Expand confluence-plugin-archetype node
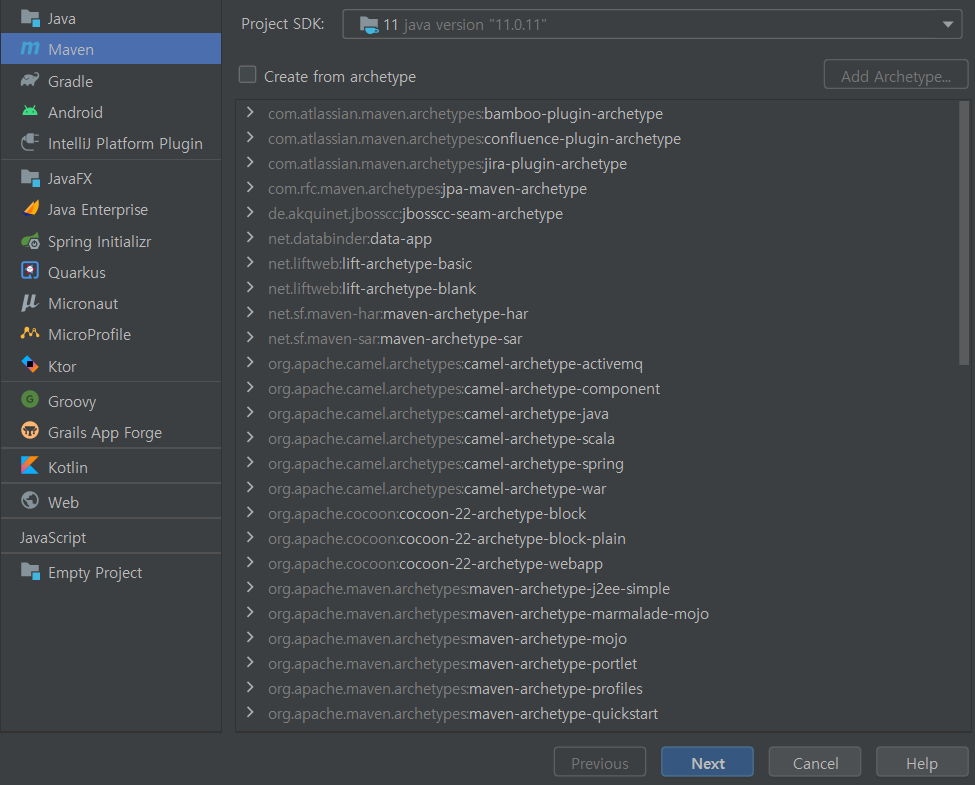The height and width of the screenshot is (785, 975). [x=250, y=137]
